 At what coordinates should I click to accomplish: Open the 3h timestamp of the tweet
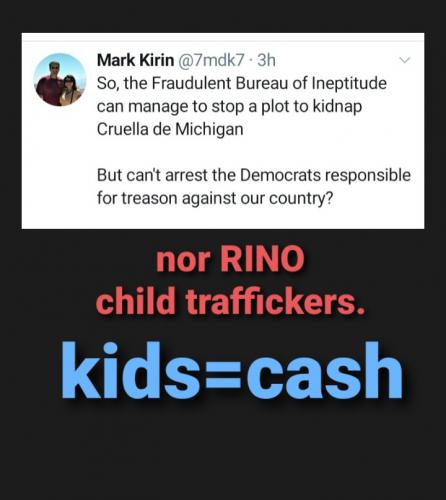(x=266, y=60)
